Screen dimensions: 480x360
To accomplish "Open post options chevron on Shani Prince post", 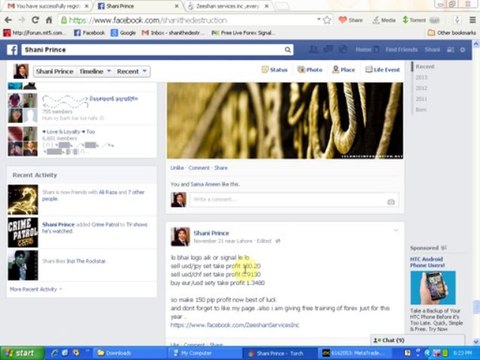I will 396,230.
